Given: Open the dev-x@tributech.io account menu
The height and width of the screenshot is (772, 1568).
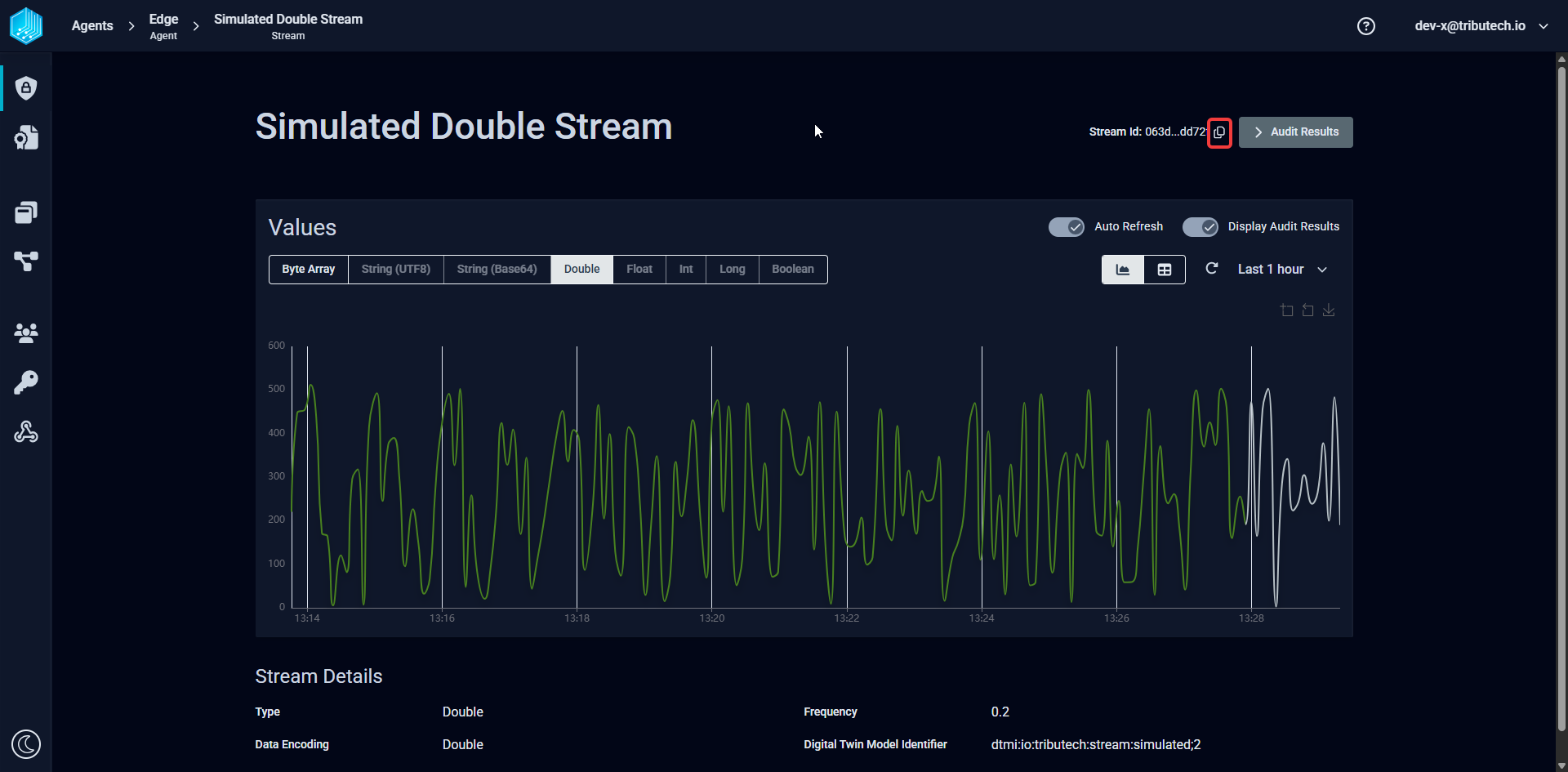Looking at the screenshot, I should pos(1481,26).
